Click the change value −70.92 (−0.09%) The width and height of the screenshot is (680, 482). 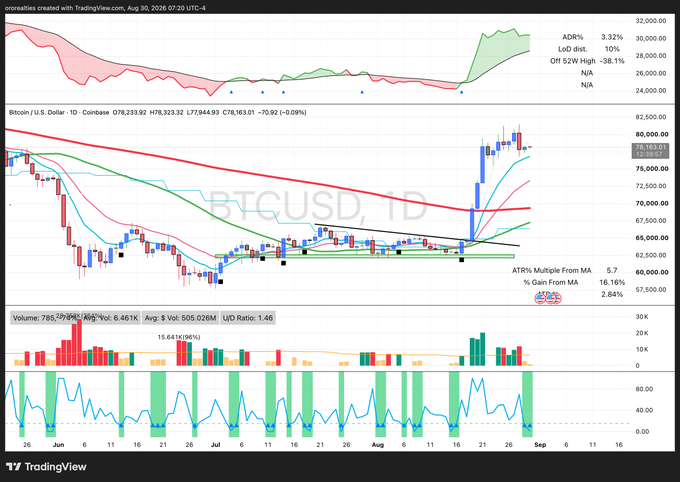(282, 112)
